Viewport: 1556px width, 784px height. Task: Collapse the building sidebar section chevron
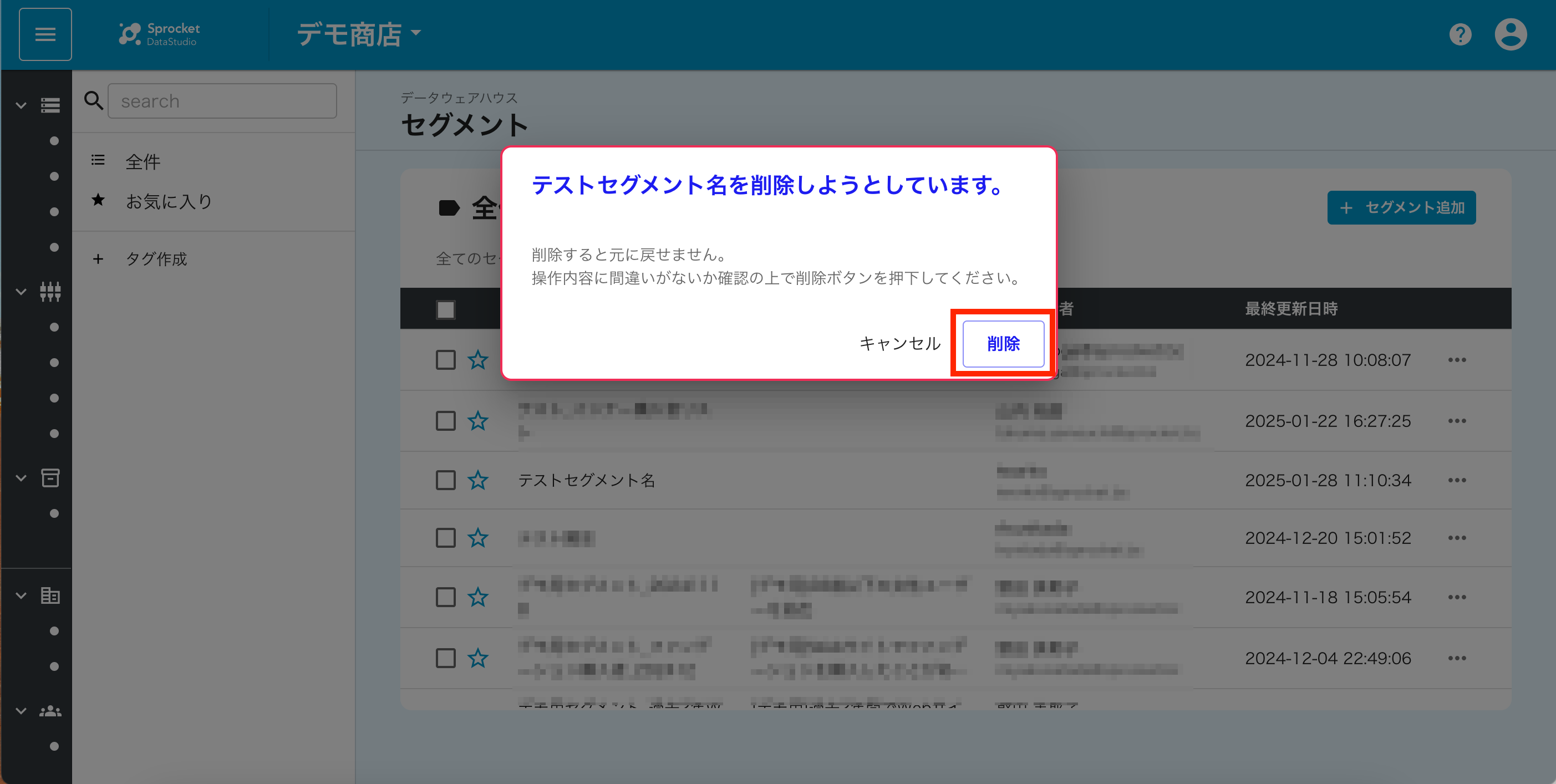pyautogui.click(x=21, y=595)
